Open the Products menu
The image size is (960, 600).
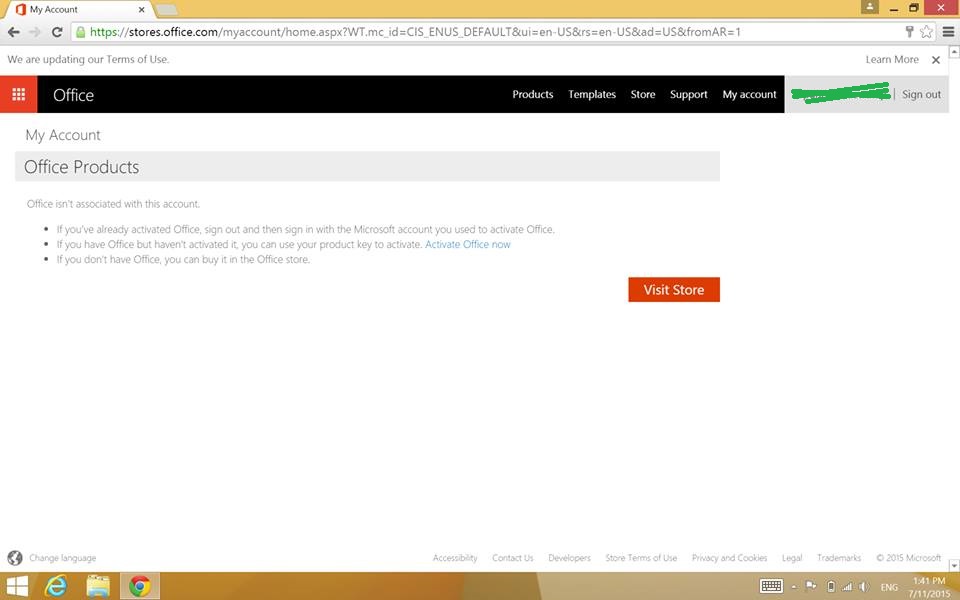[x=533, y=94]
